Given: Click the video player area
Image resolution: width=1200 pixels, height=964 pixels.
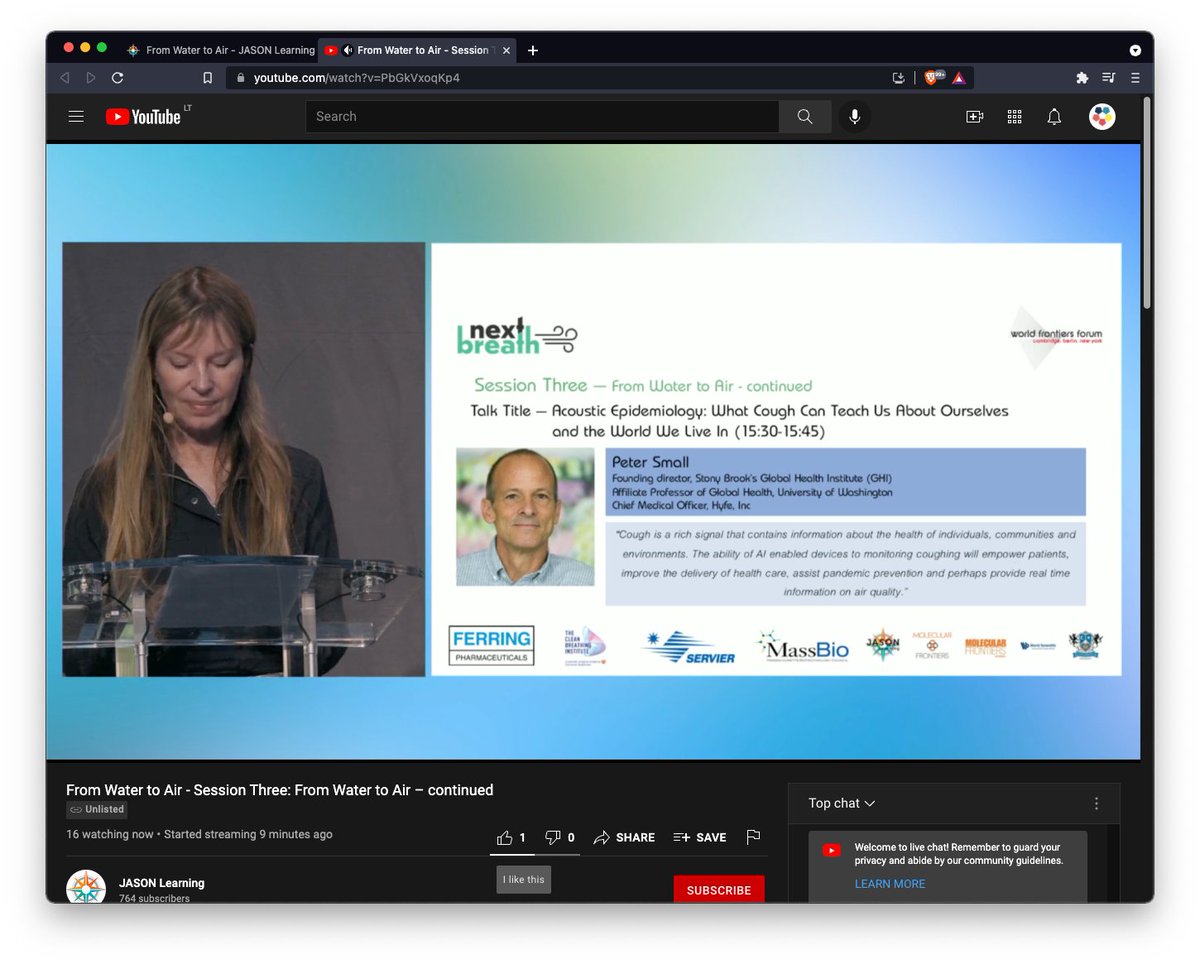Looking at the screenshot, I should [x=593, y=451].
